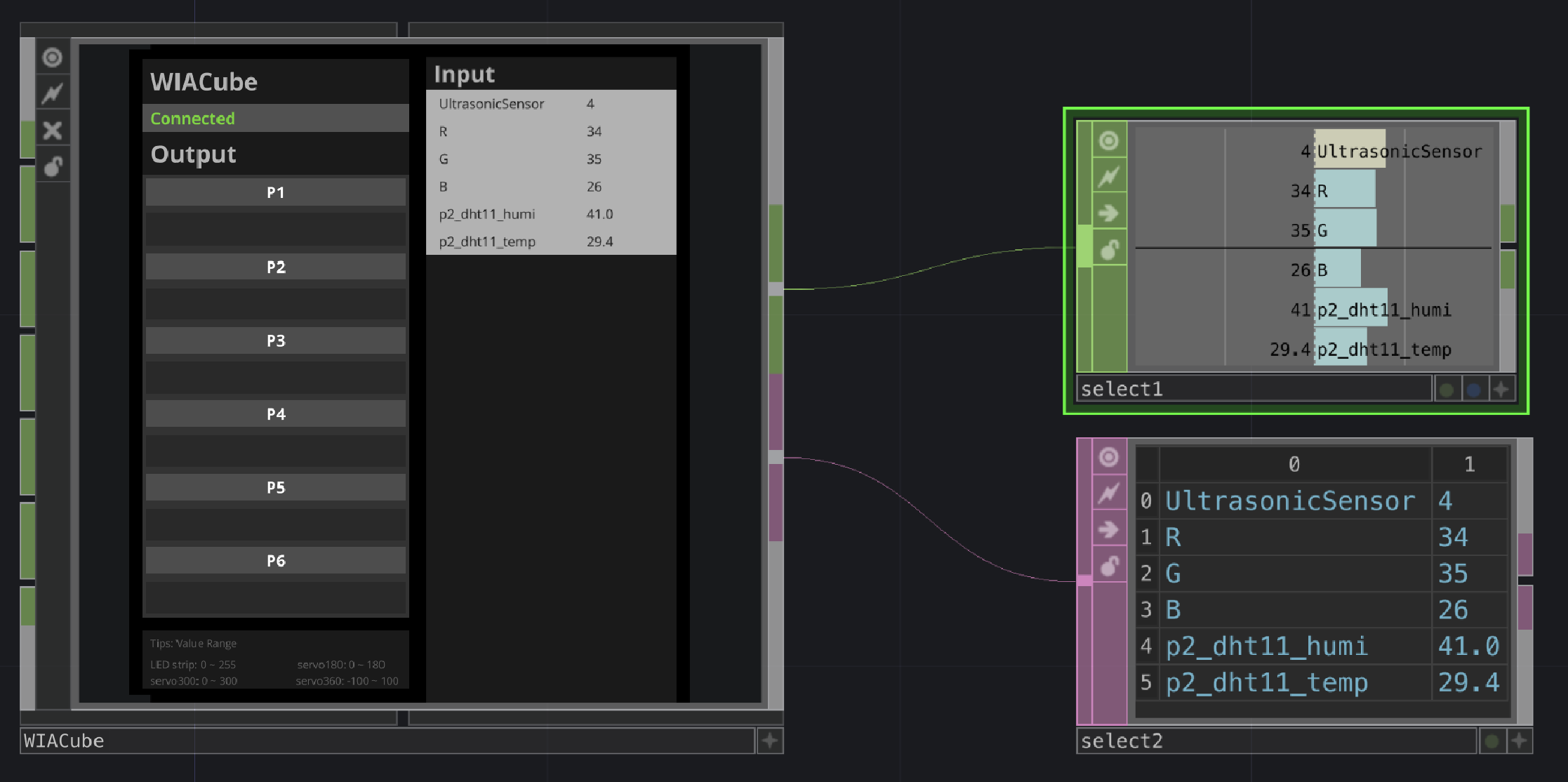1568x782 pixels.
Task: Toggle Viewer Active flag on select2 DAT
Action: click(x=1109, y=458)
